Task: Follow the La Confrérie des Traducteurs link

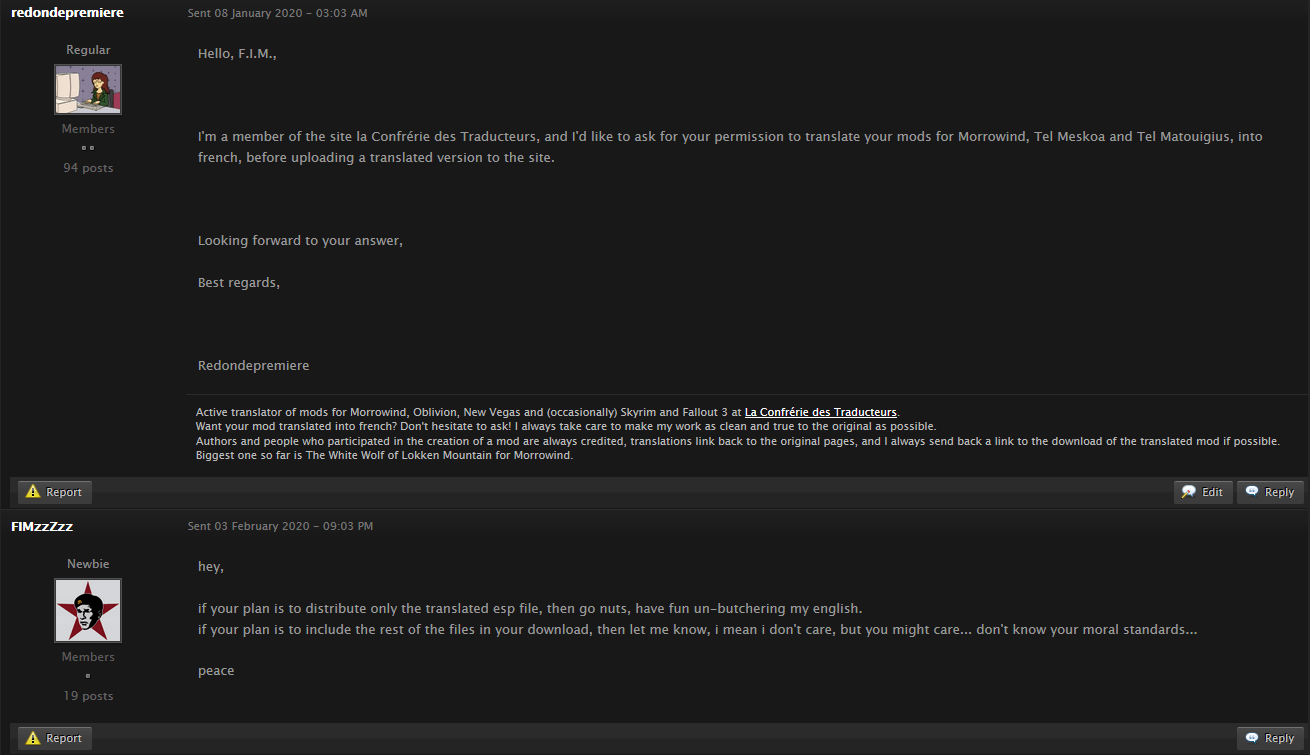Action: click(x=820, y=412)
